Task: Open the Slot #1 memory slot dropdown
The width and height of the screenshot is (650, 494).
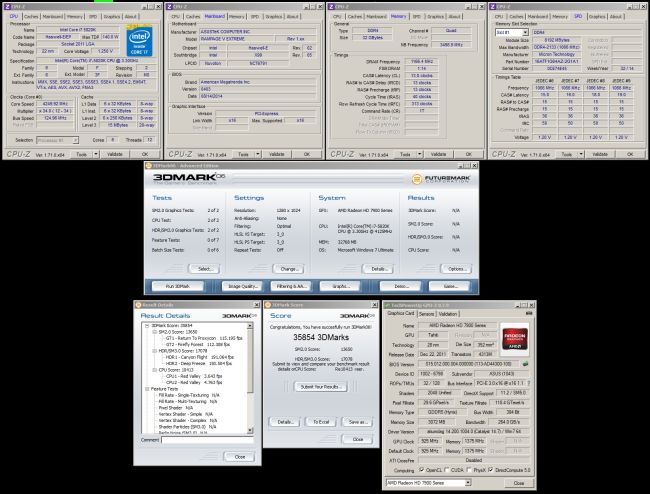Action: [525, 32]
